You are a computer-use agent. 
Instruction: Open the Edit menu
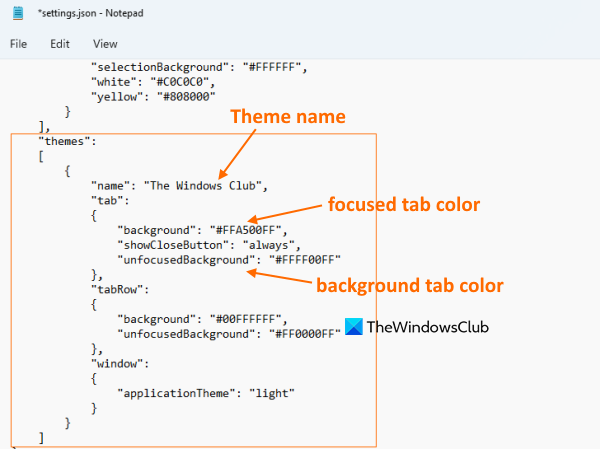60,44
